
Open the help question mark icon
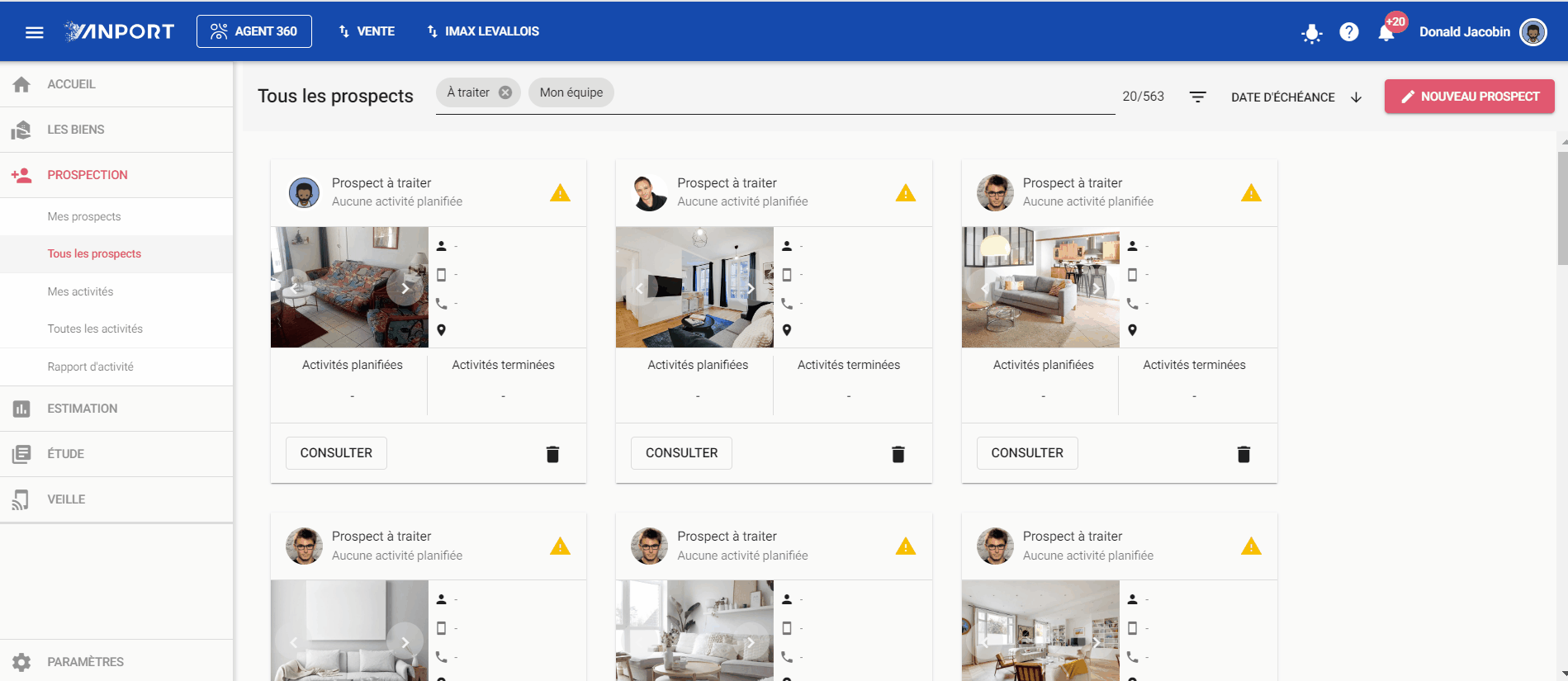(x=1348, y=32)
